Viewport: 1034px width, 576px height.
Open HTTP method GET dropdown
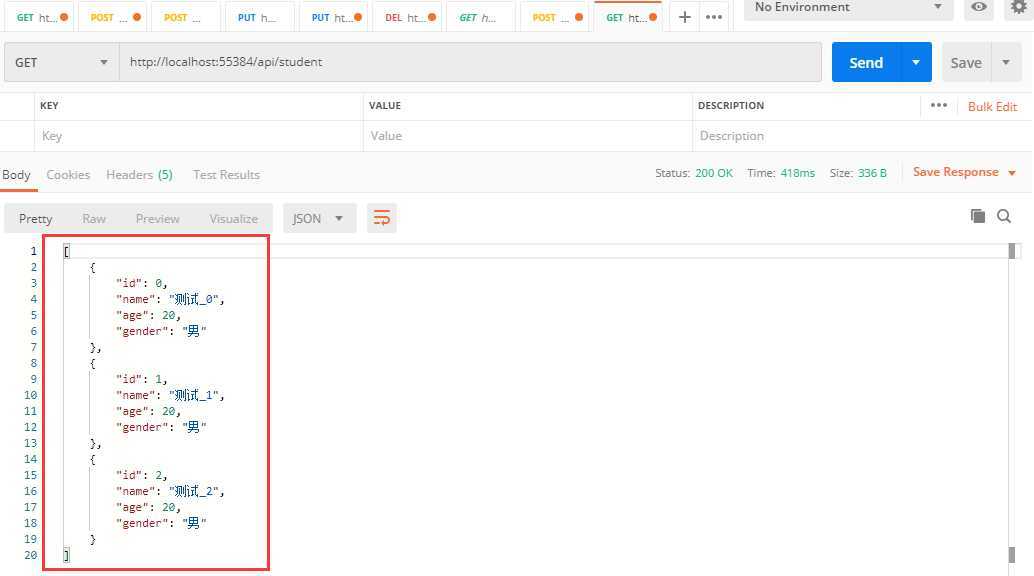61,62
